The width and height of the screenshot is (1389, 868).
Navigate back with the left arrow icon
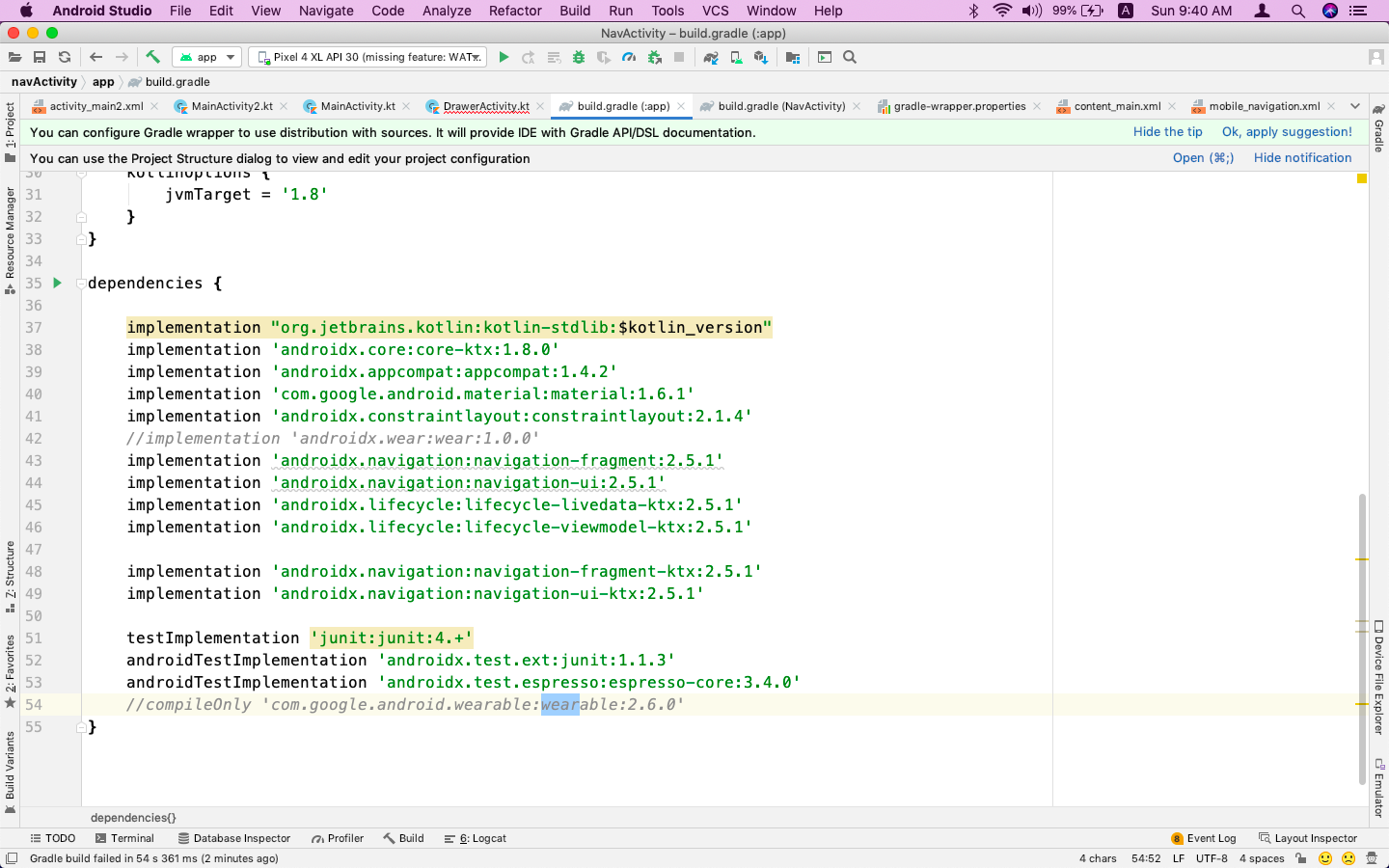coord(95,58)
